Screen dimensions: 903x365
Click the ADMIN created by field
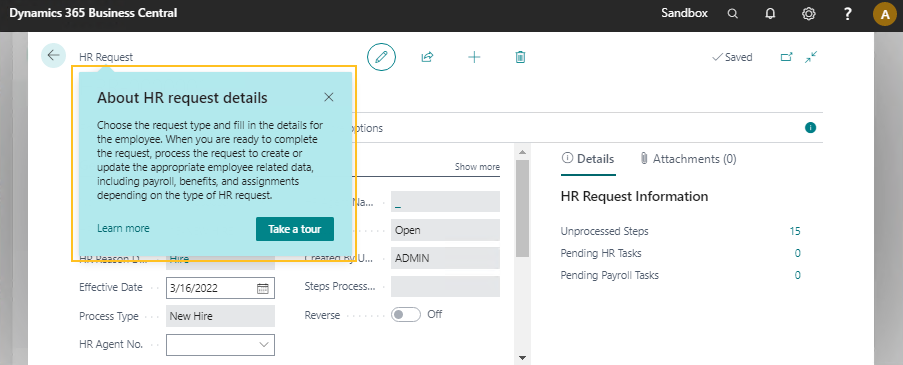[x=445, y=258]
